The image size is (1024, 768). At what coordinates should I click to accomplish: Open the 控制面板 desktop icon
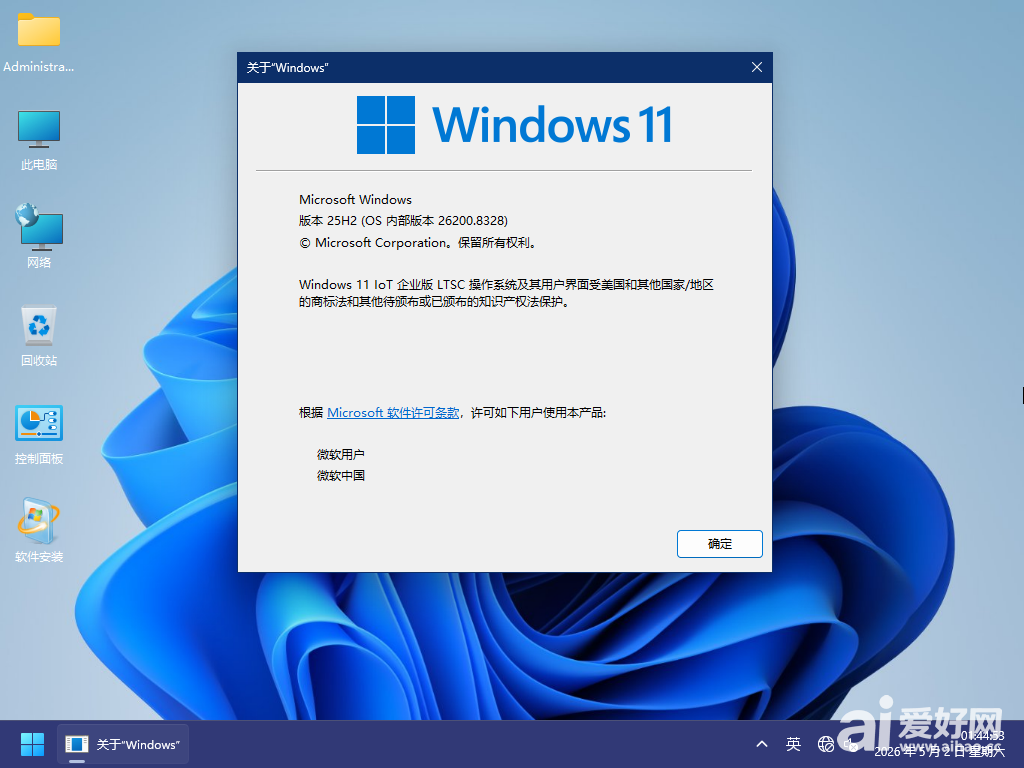39,434
